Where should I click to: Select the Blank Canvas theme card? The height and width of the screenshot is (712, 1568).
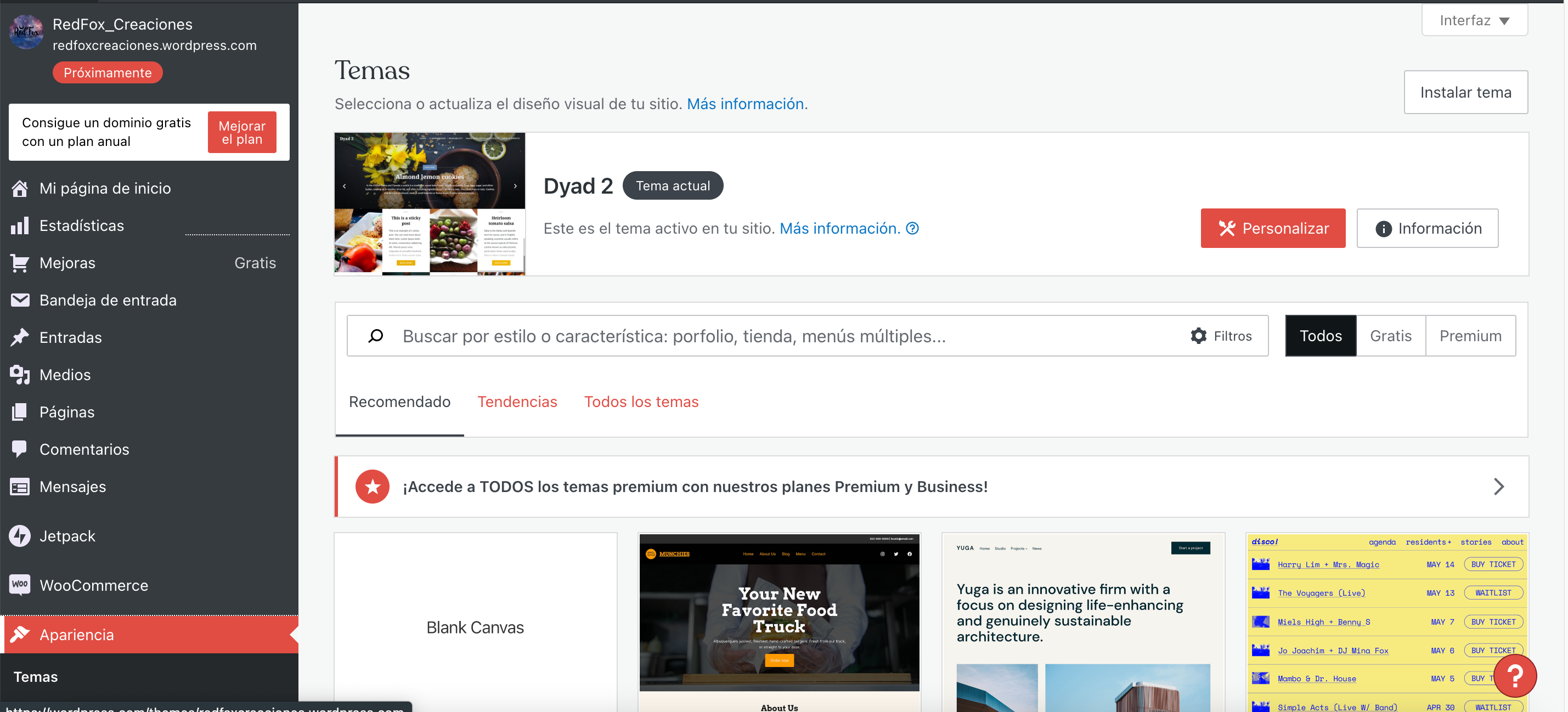[x=475, y=623]
